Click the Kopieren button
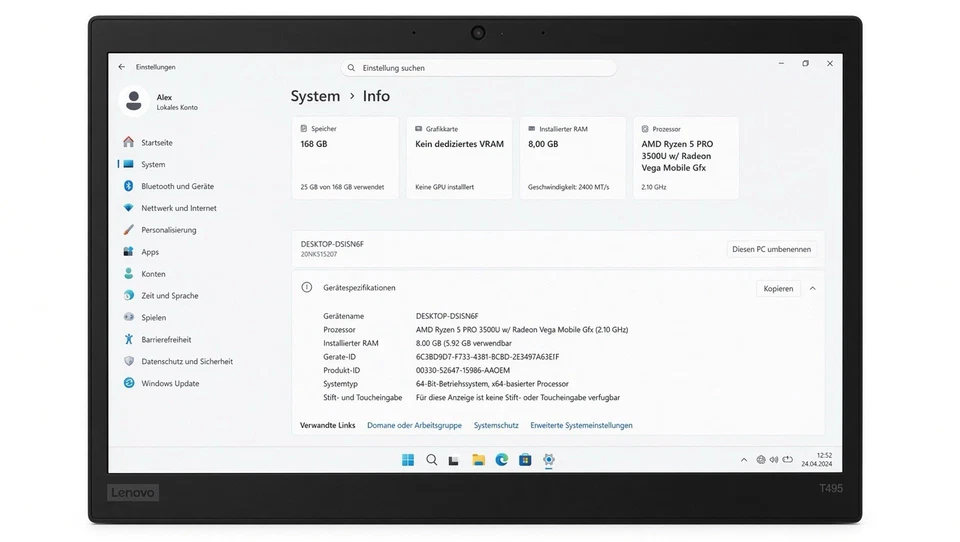 [x=778, y=288]
